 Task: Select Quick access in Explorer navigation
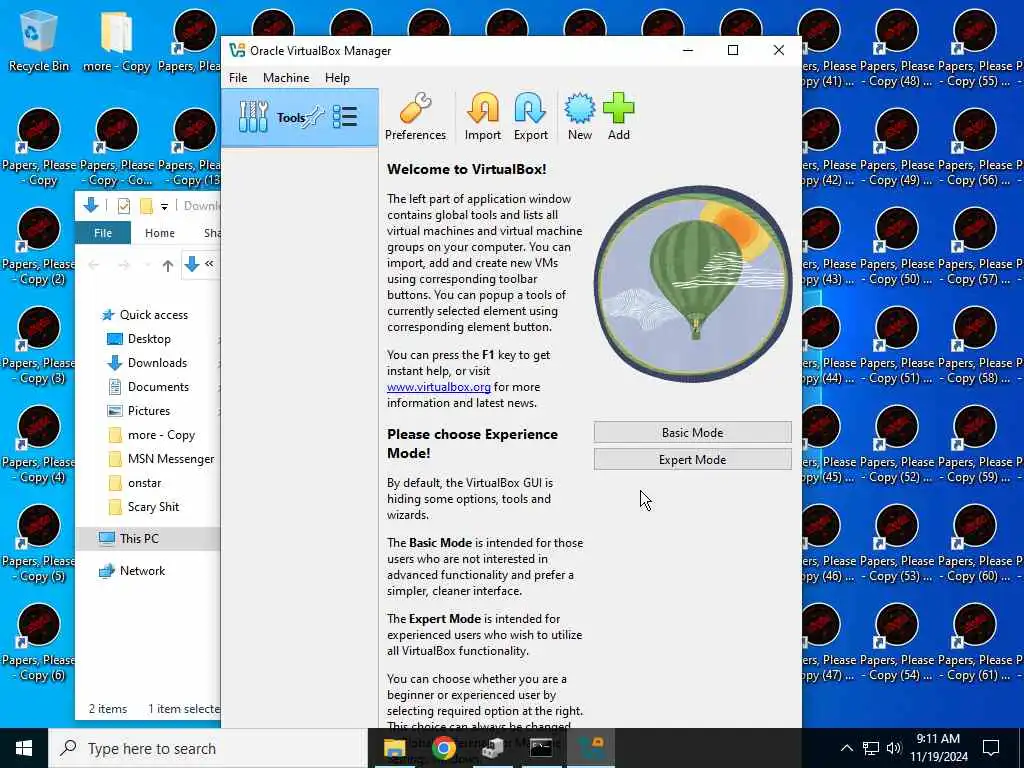pyautogui.click(x=153, y=315)
